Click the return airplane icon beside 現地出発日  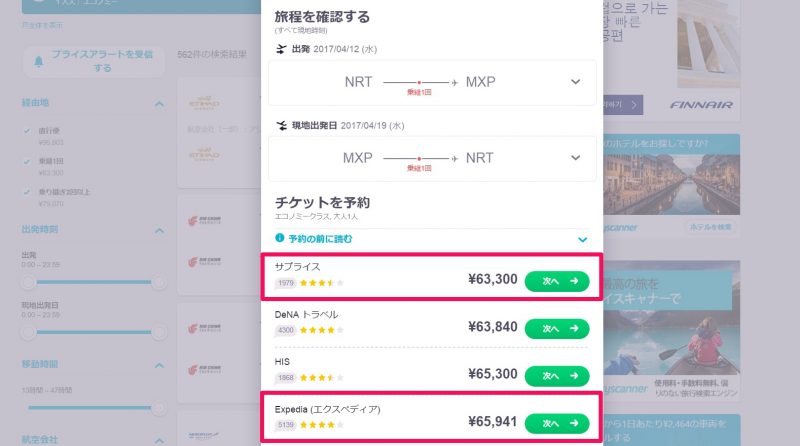click(x=281, y=125)
